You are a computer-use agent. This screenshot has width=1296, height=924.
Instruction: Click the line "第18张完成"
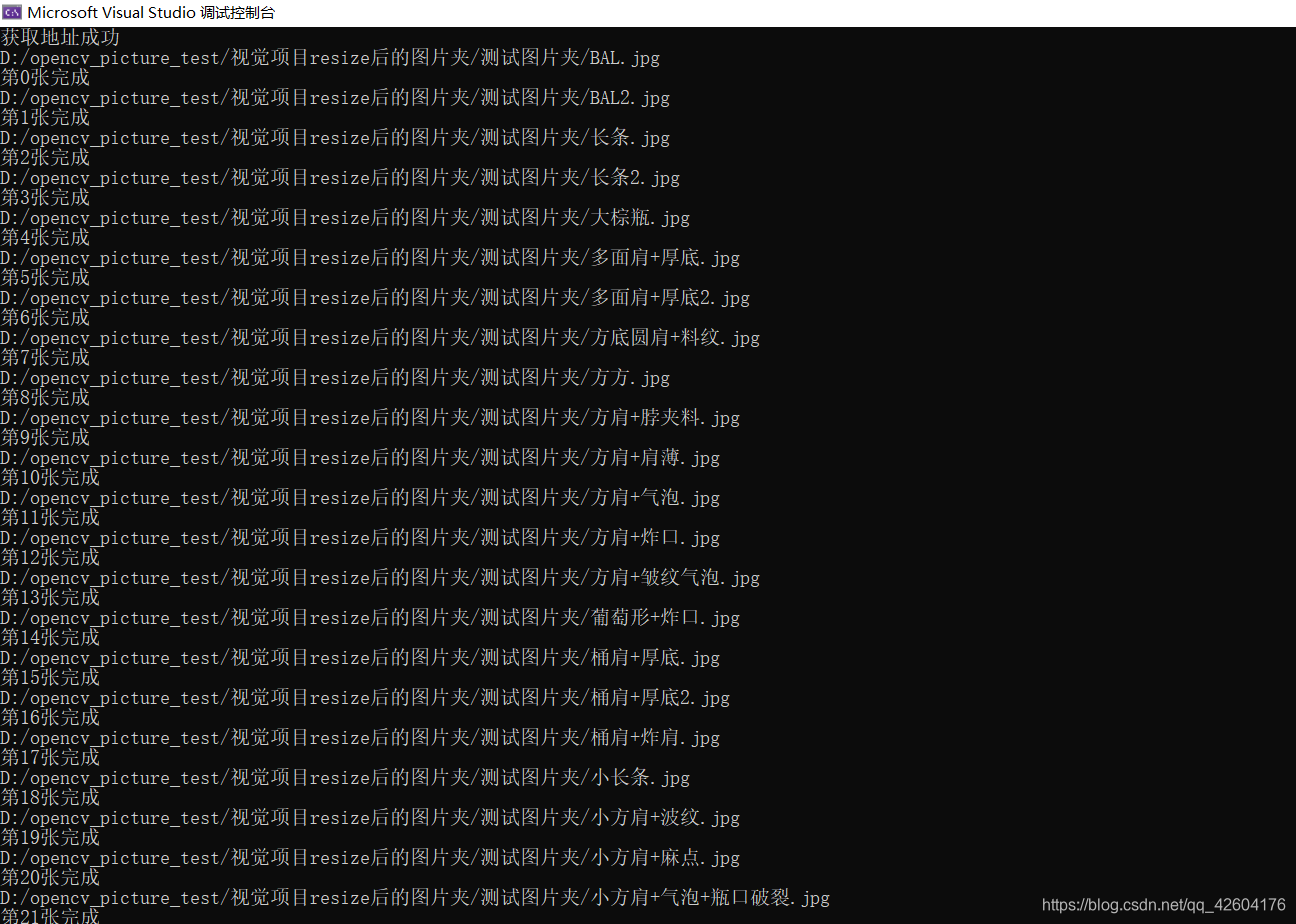click(50, 798)
